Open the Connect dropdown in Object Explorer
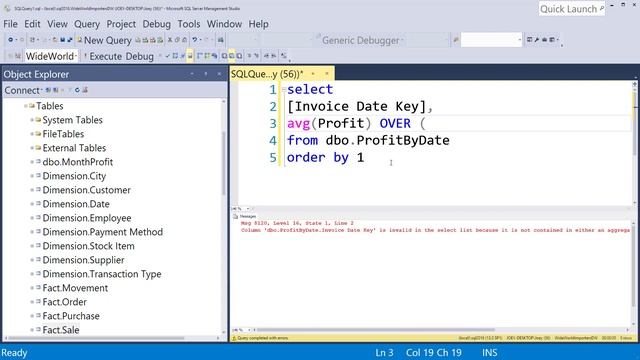The height and width of the screenshot is (360, 640). pos(23,90)
